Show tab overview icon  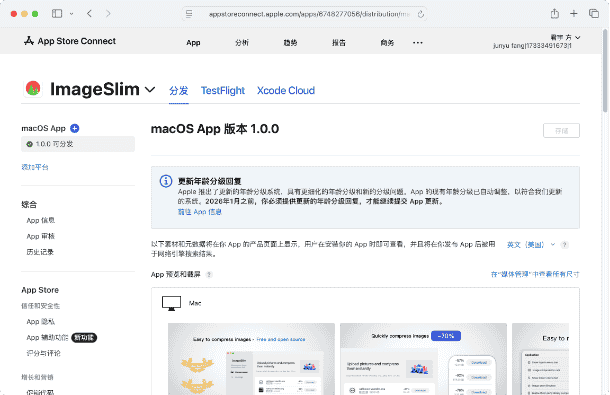point(594,14)
